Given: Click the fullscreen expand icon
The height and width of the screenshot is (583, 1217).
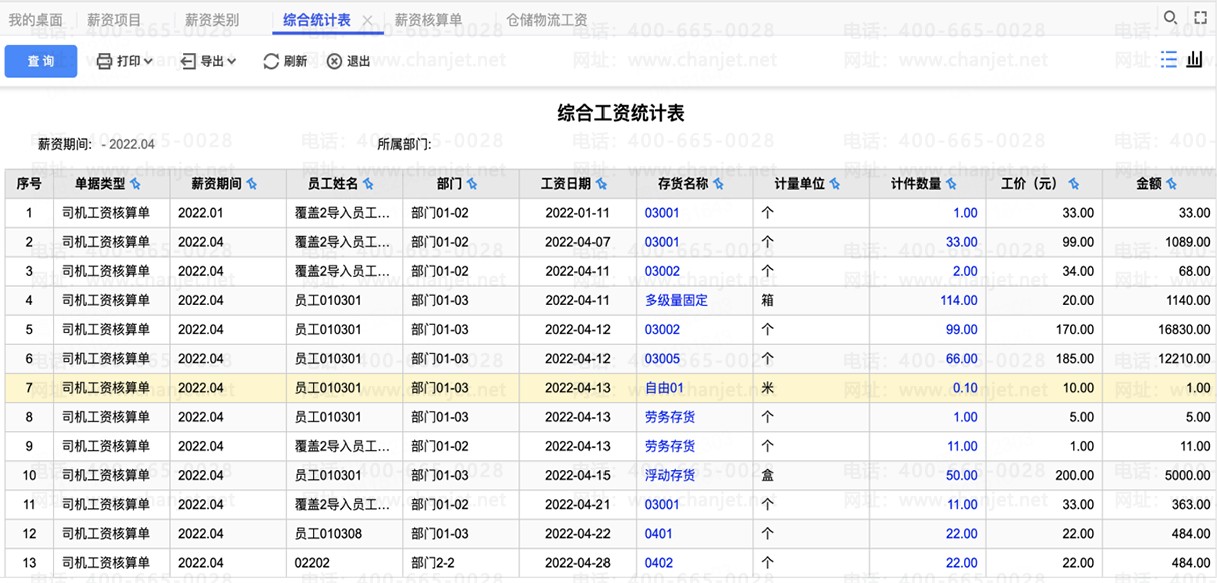Looking at the screenshot, I should click(1201, 18).
